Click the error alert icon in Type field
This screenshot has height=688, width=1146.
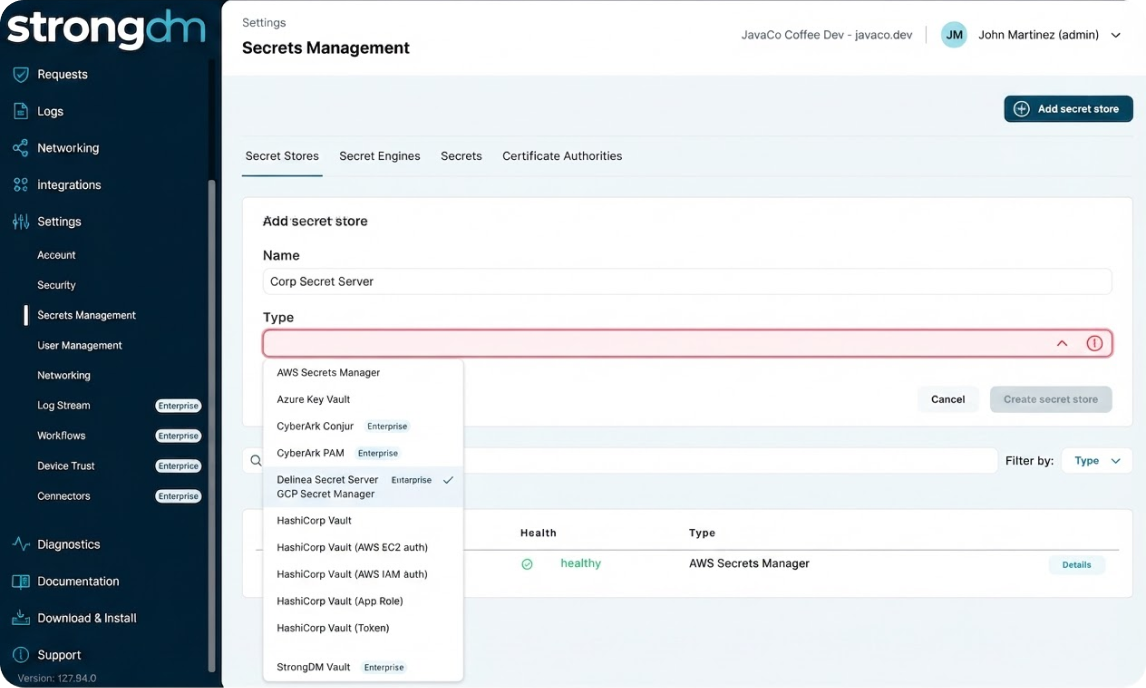point(1094,343)
